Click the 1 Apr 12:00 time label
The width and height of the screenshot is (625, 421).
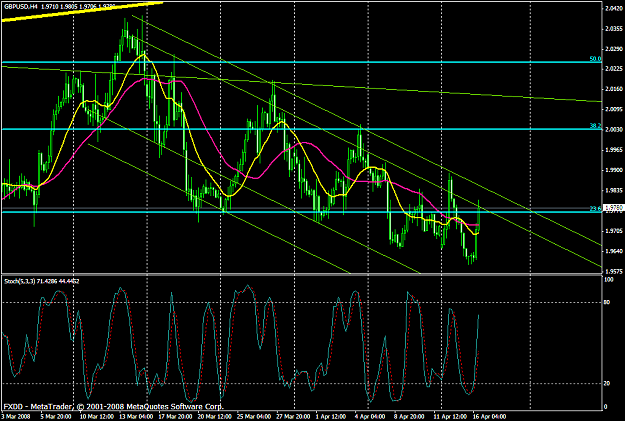[332, 417]
